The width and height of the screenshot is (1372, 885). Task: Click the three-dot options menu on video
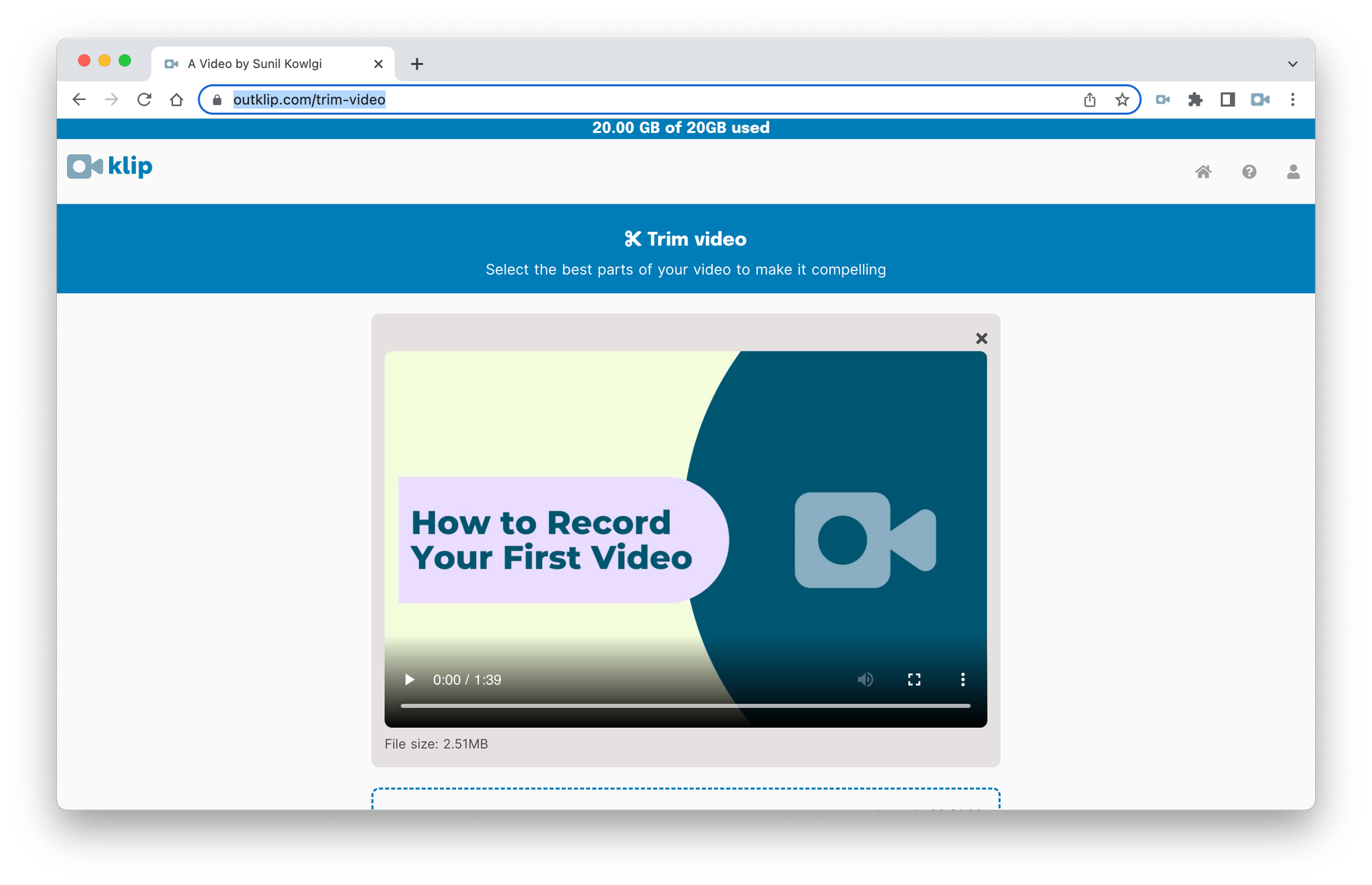point(961,680)
